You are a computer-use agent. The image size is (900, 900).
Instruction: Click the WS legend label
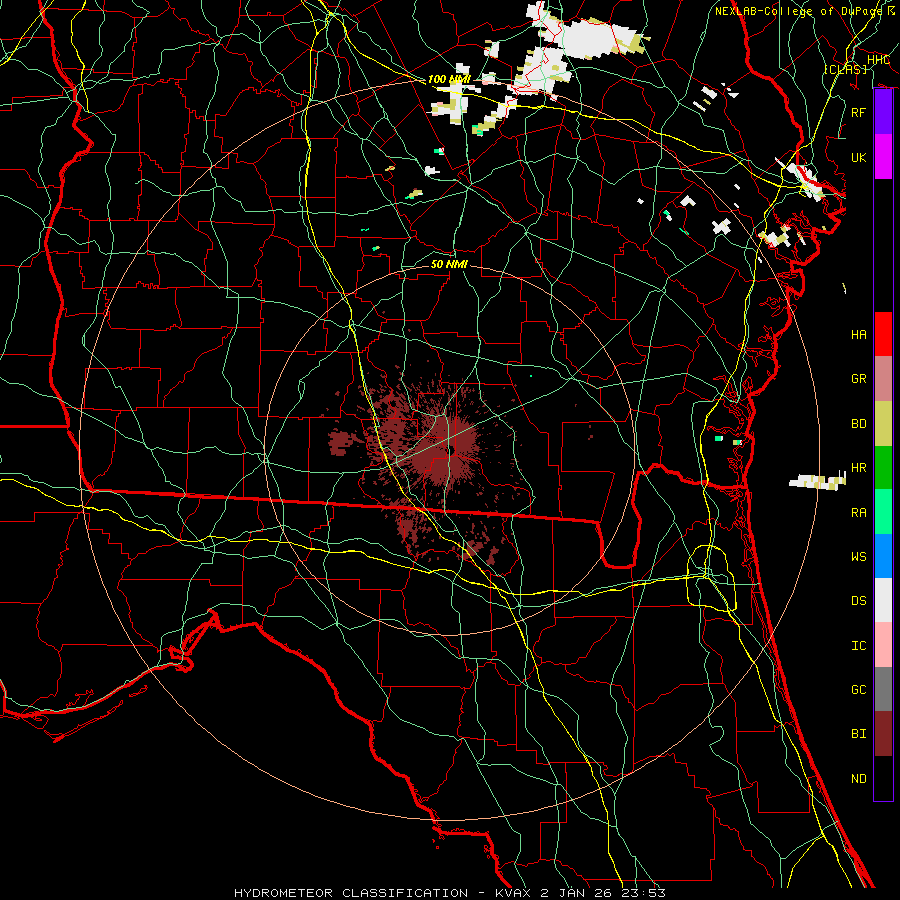858,556
